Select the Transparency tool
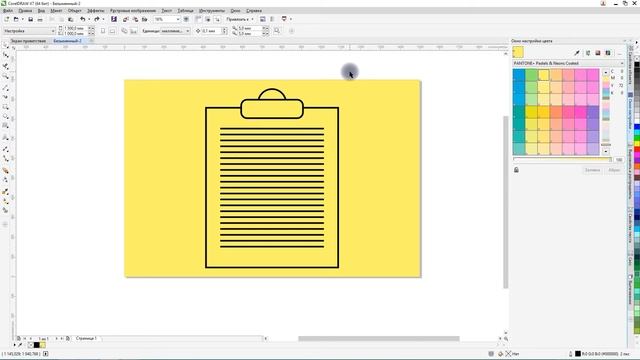The width and height of the screenshot is (640, 360). click(x=5, y=180)
